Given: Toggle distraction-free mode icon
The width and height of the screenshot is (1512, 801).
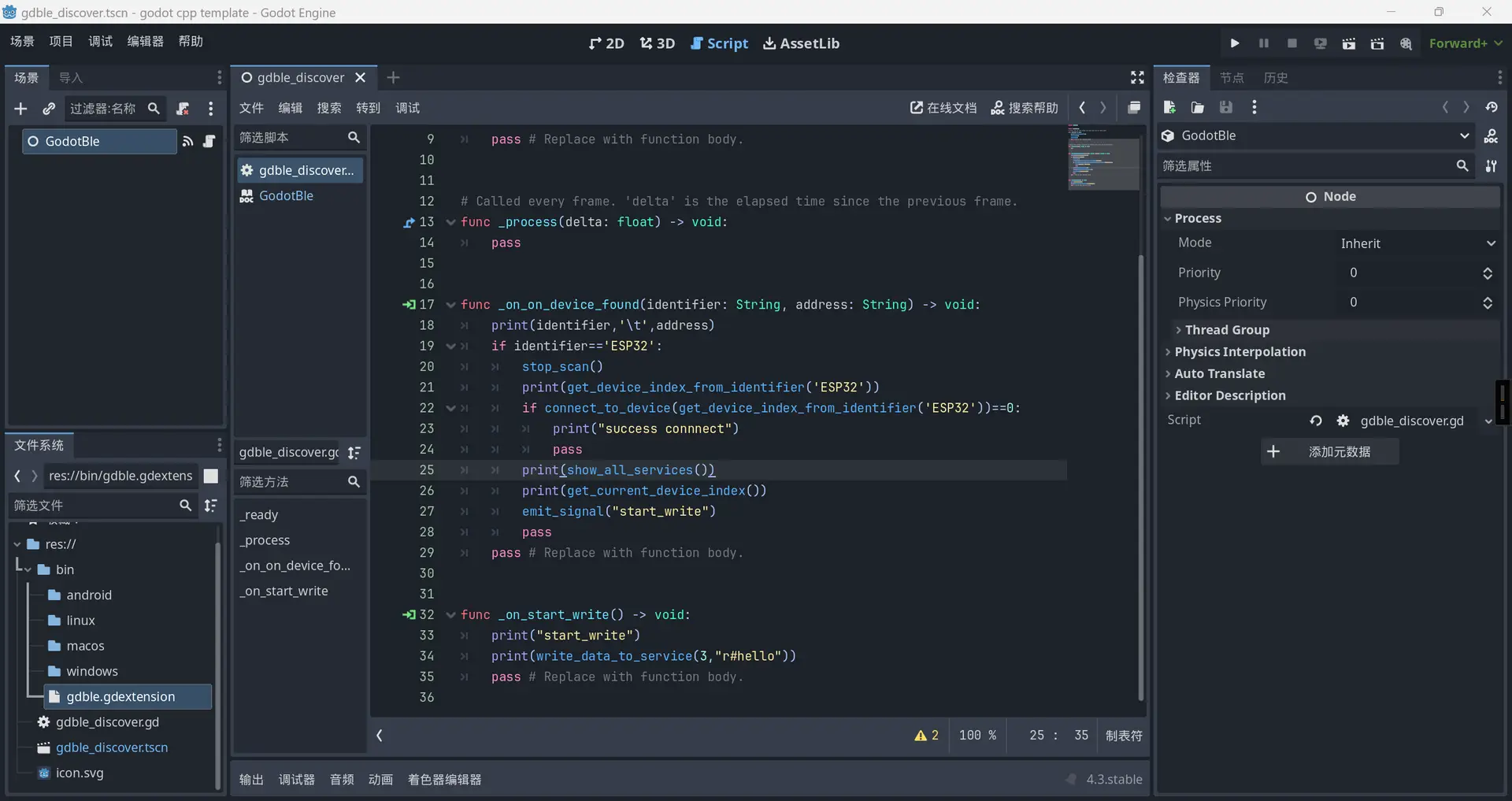Looking at the screenshot, I should click(x=1137, y=77).
